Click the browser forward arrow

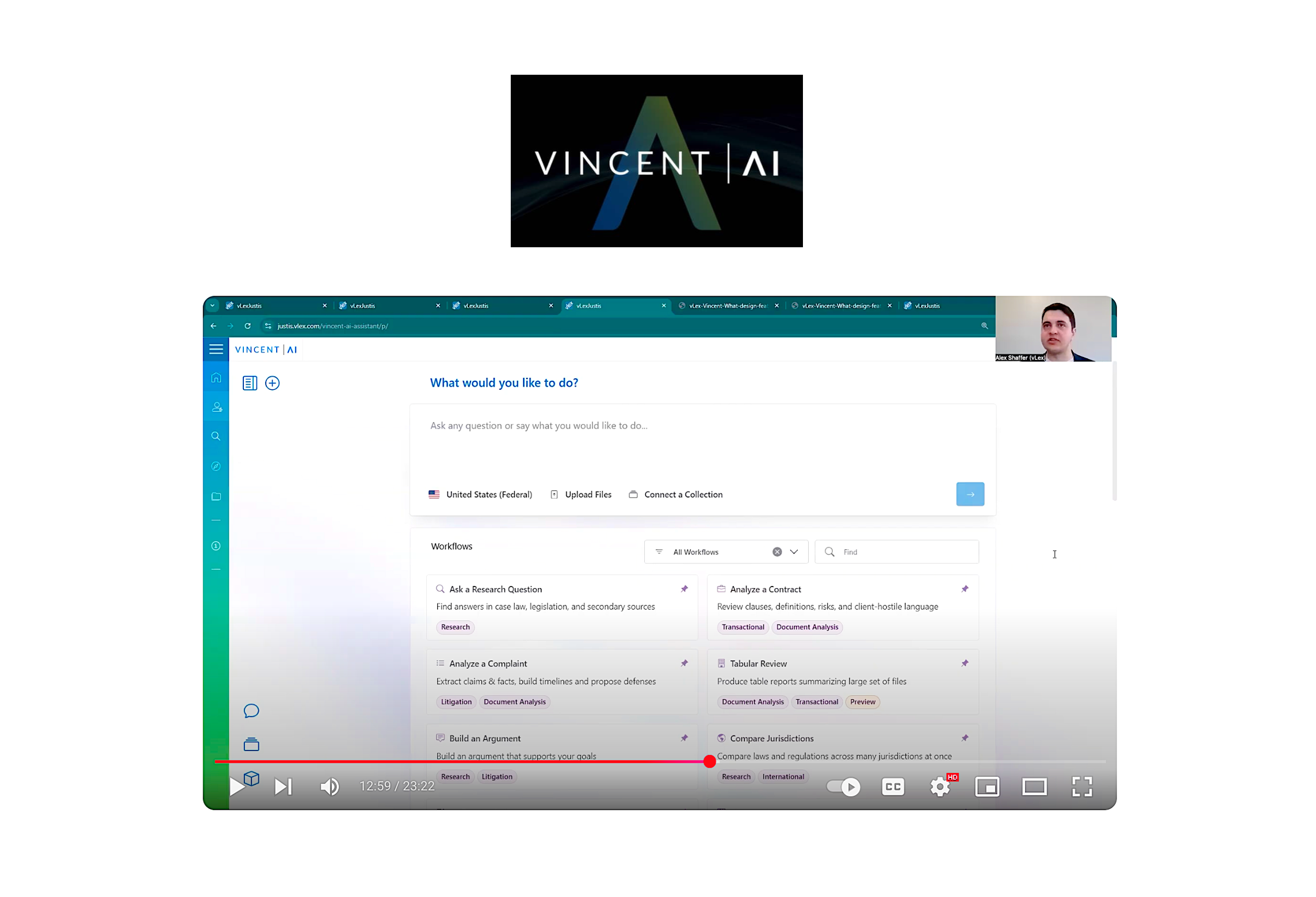pyautogui.click(x=231, y=327)
